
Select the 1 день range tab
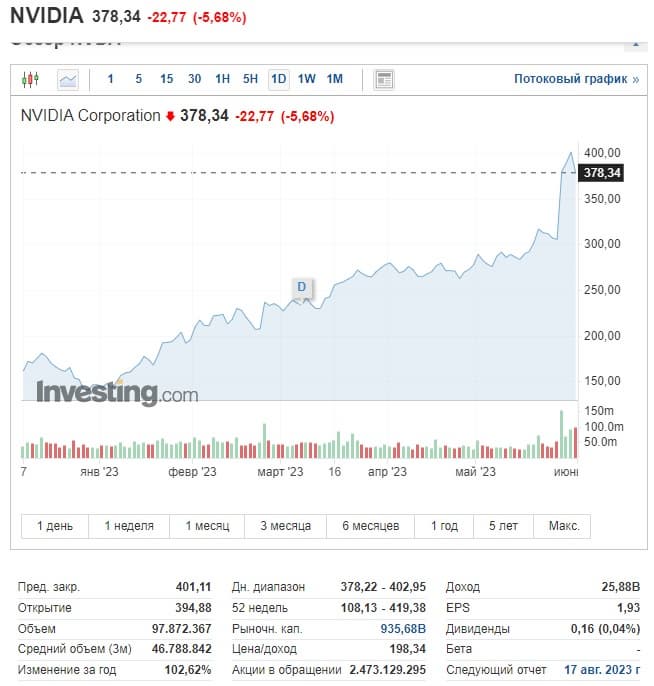tap(55, 526)
